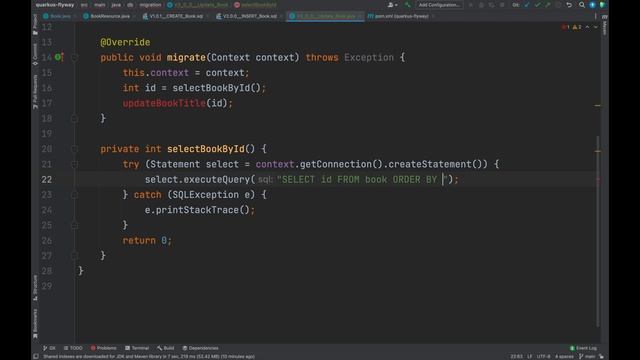
Task: Click Git Show History clock icon
Action: click(558, 5)
